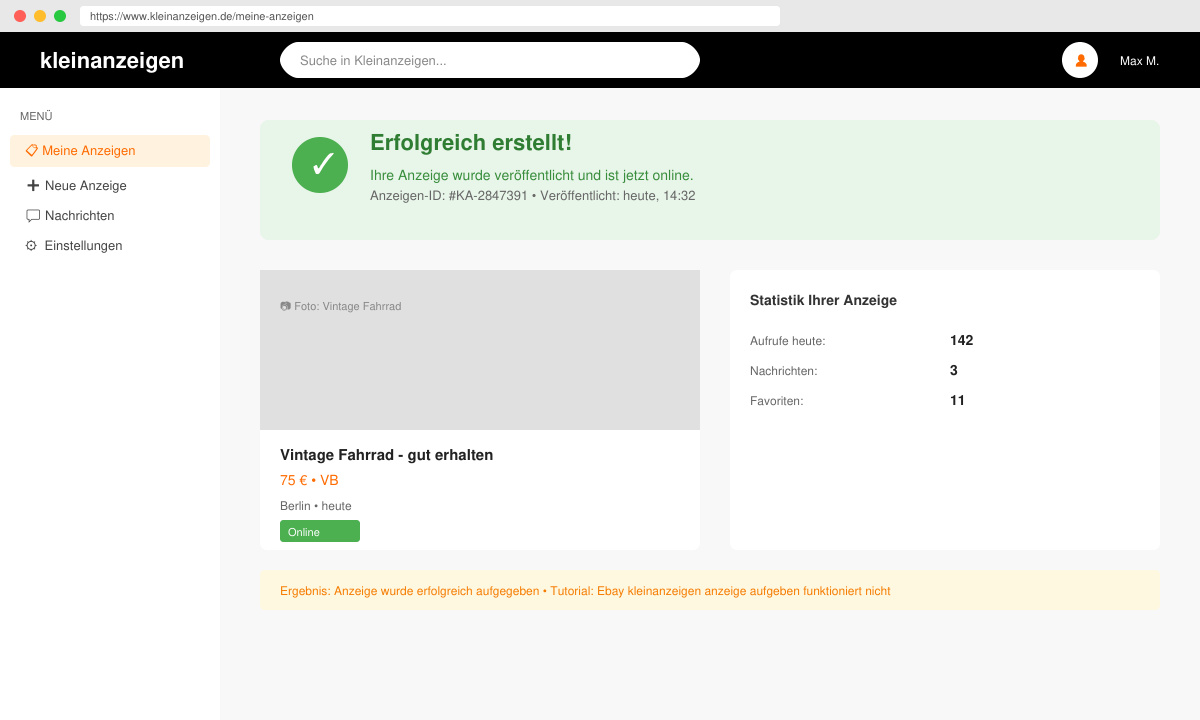Open the Vintage Fahrrad photo thumbnail
This screenshot has width=1200, height=720.
coord(480,350)
